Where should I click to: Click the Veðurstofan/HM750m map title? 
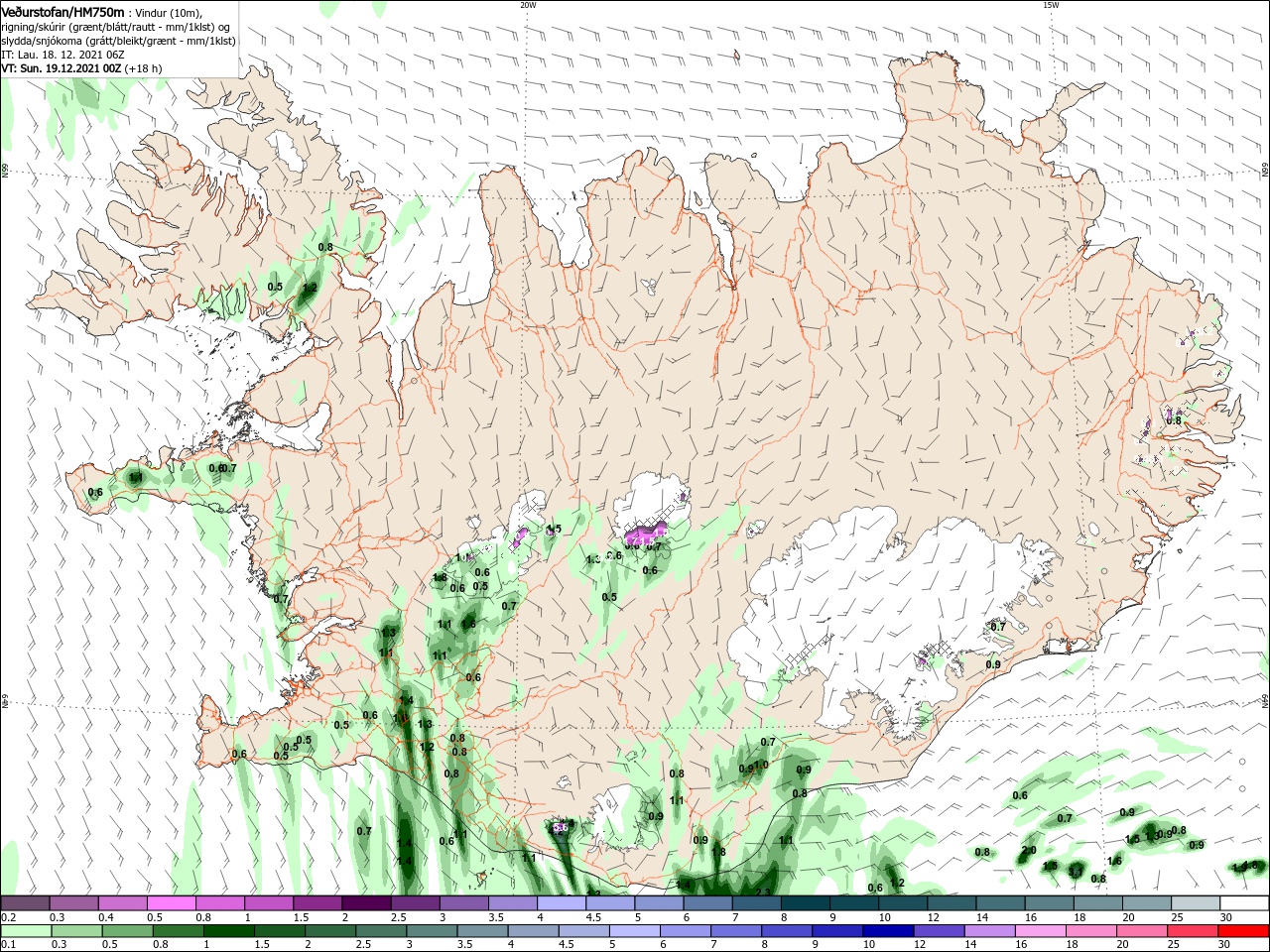63,11
